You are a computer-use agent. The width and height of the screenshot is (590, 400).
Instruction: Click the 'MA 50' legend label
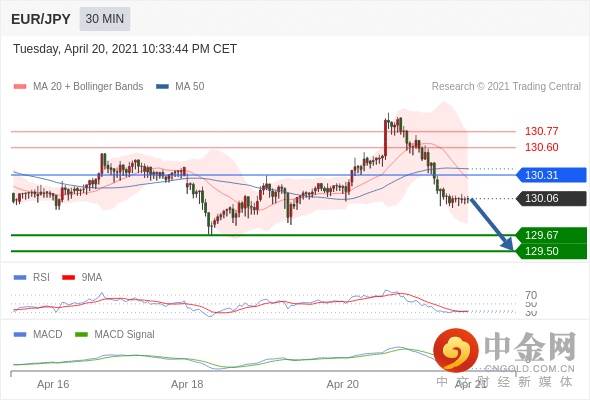190,87
